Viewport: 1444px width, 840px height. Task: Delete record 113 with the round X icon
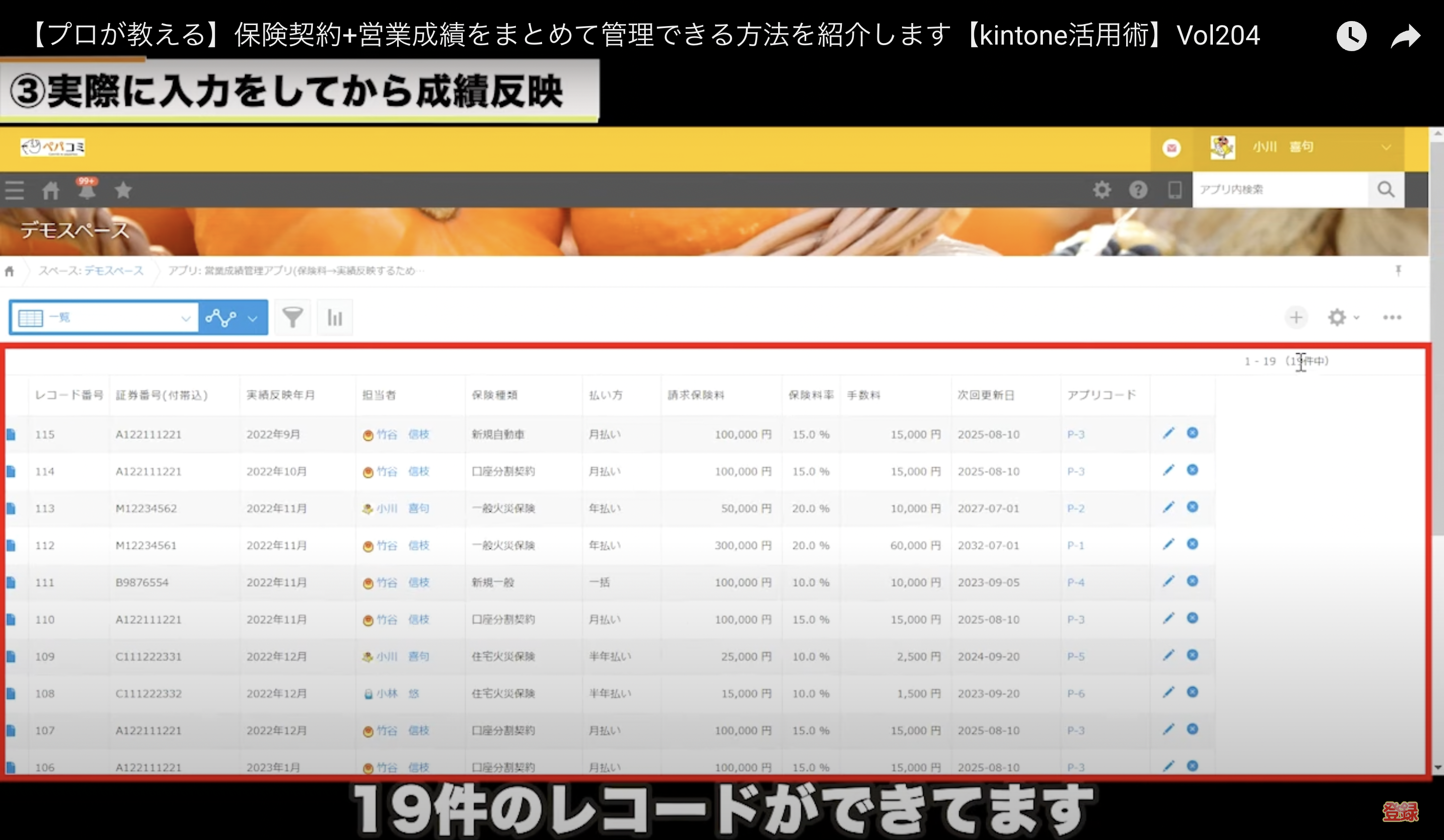click(x=1192, y=507)
